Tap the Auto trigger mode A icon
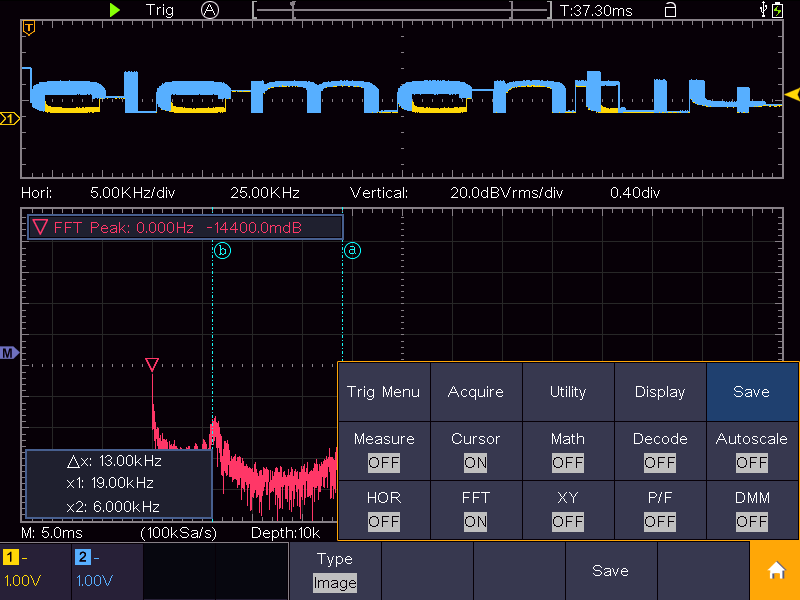 coord(210,10)
